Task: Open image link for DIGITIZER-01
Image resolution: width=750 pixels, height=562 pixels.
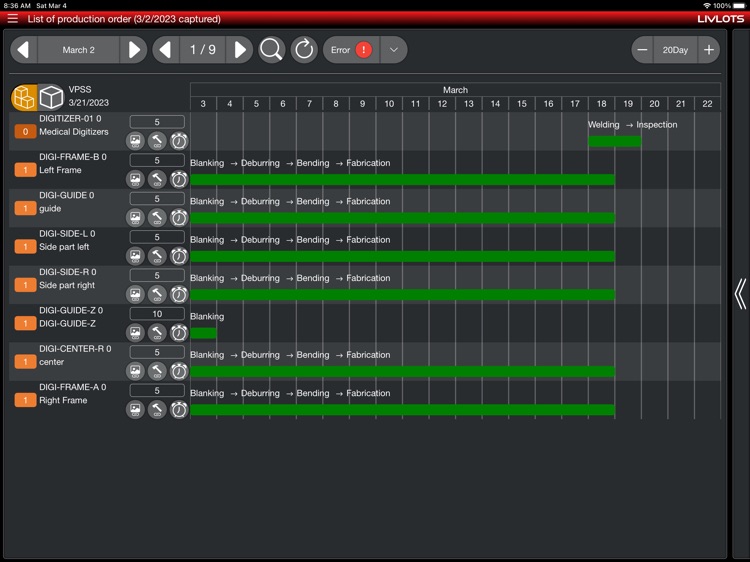Action: point(135,141)
